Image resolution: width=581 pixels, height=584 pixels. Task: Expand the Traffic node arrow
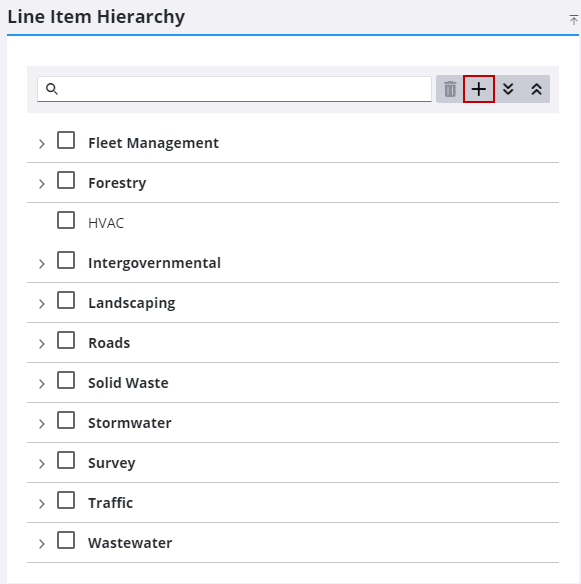tap(42, 504)
